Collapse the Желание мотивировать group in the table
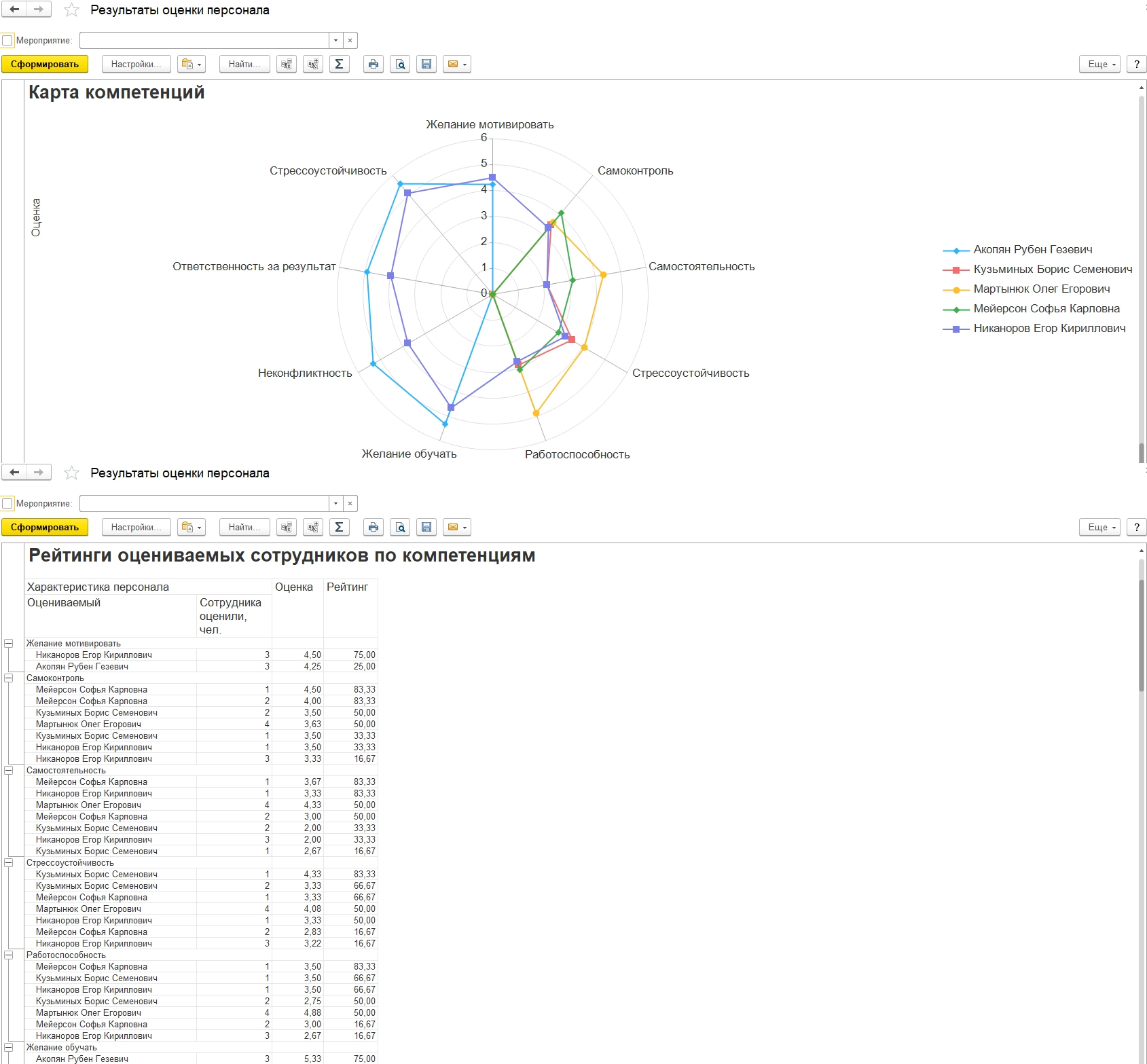1147x1064 pixels. coord(9,643)
